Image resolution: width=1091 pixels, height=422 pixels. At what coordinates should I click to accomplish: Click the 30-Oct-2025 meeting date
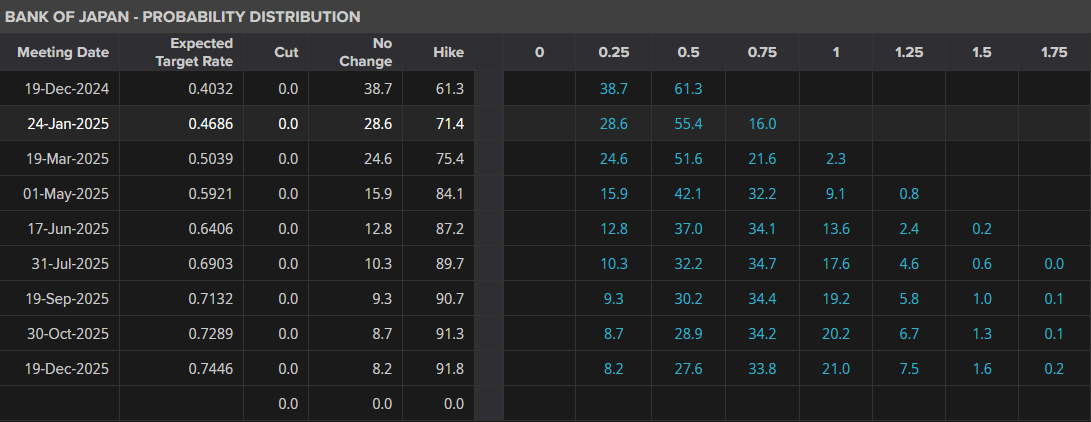coord(67,333)
